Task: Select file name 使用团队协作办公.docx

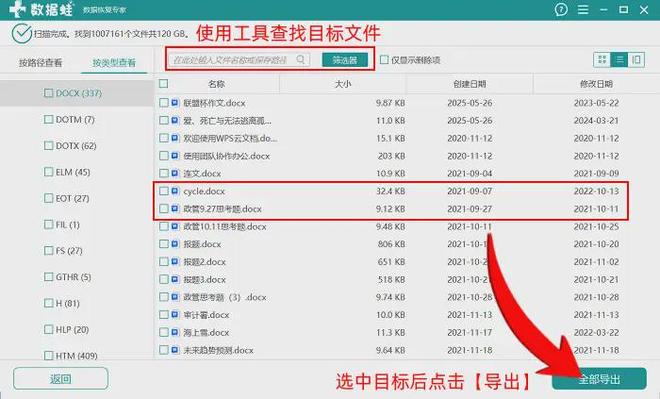Action: [x=226, y=156]
